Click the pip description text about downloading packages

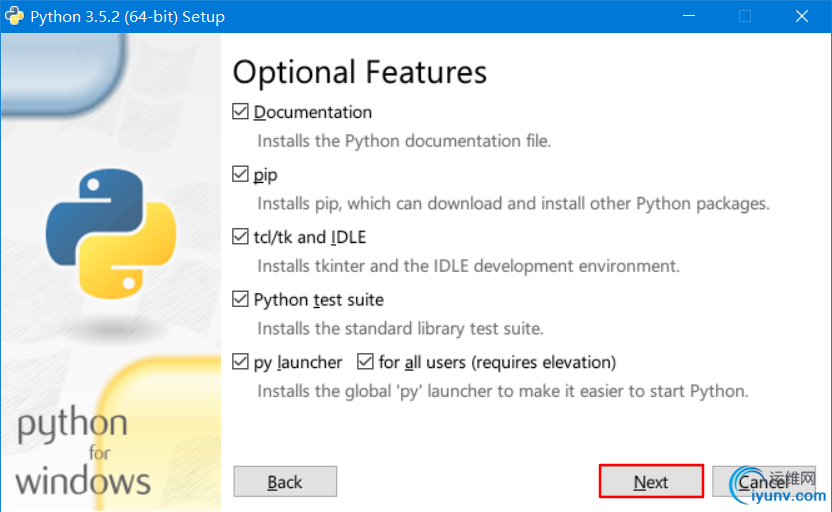coord(514,204)
